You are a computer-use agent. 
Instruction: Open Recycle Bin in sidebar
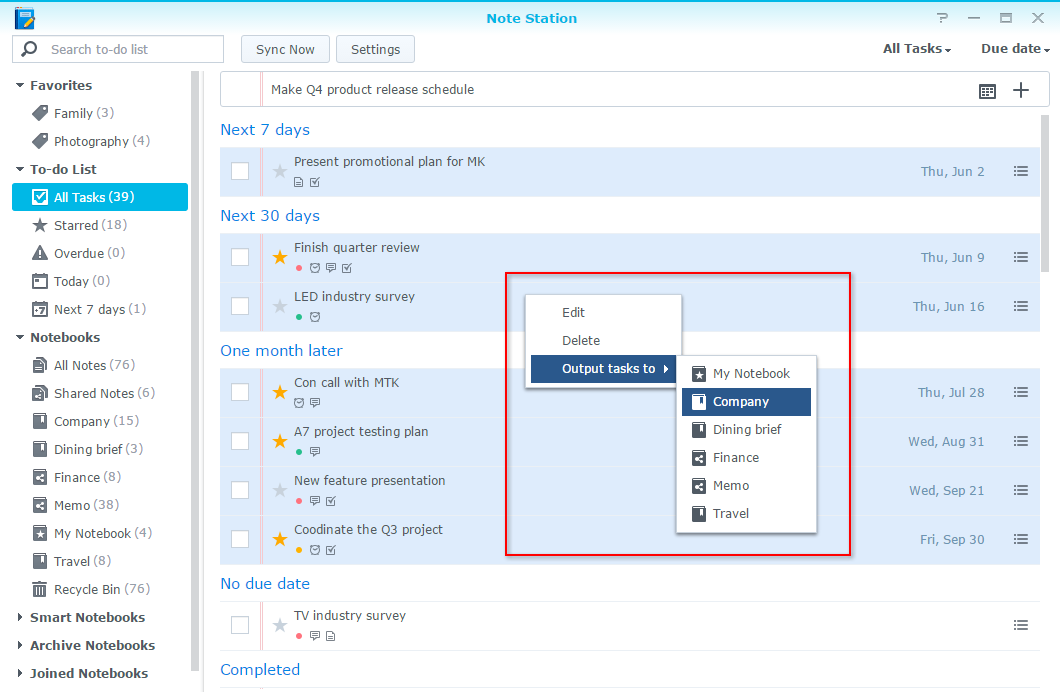pos(88,589)
